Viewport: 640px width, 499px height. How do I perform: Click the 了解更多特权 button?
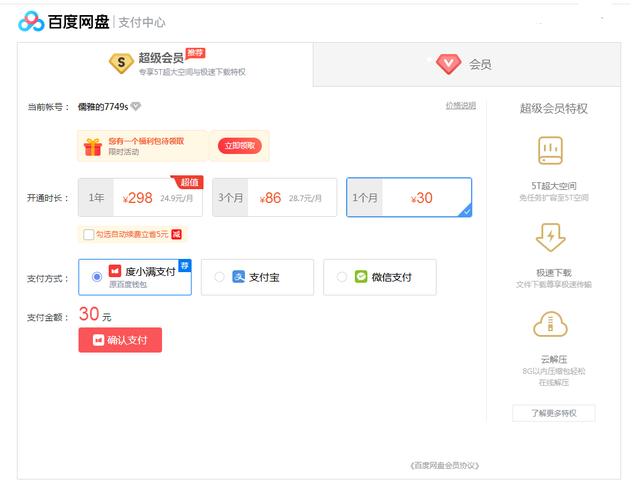tap(553, 413)
